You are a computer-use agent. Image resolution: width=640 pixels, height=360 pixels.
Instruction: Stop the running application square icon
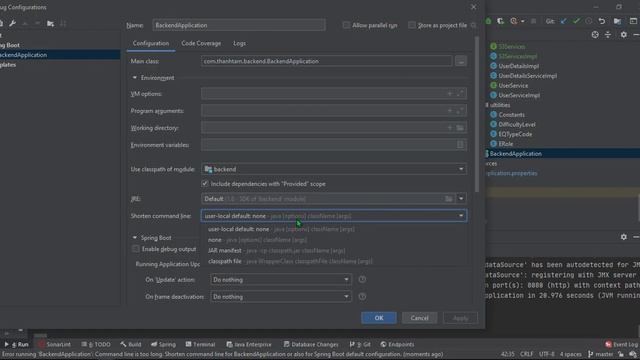[533, 21]
